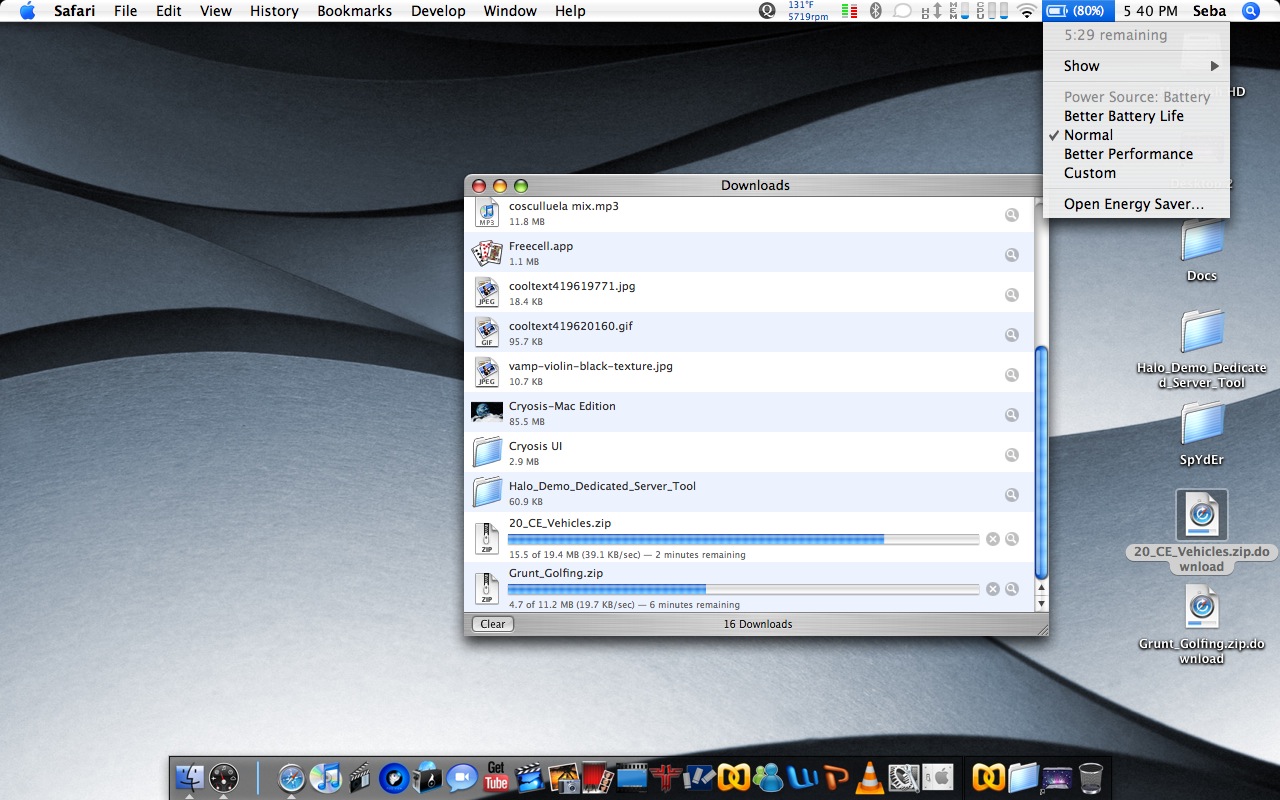This screenshot has height=800, width=1280.
Task: Click the MP3 file icon for cosculluela mix
Action: click(x=487, y=212)
